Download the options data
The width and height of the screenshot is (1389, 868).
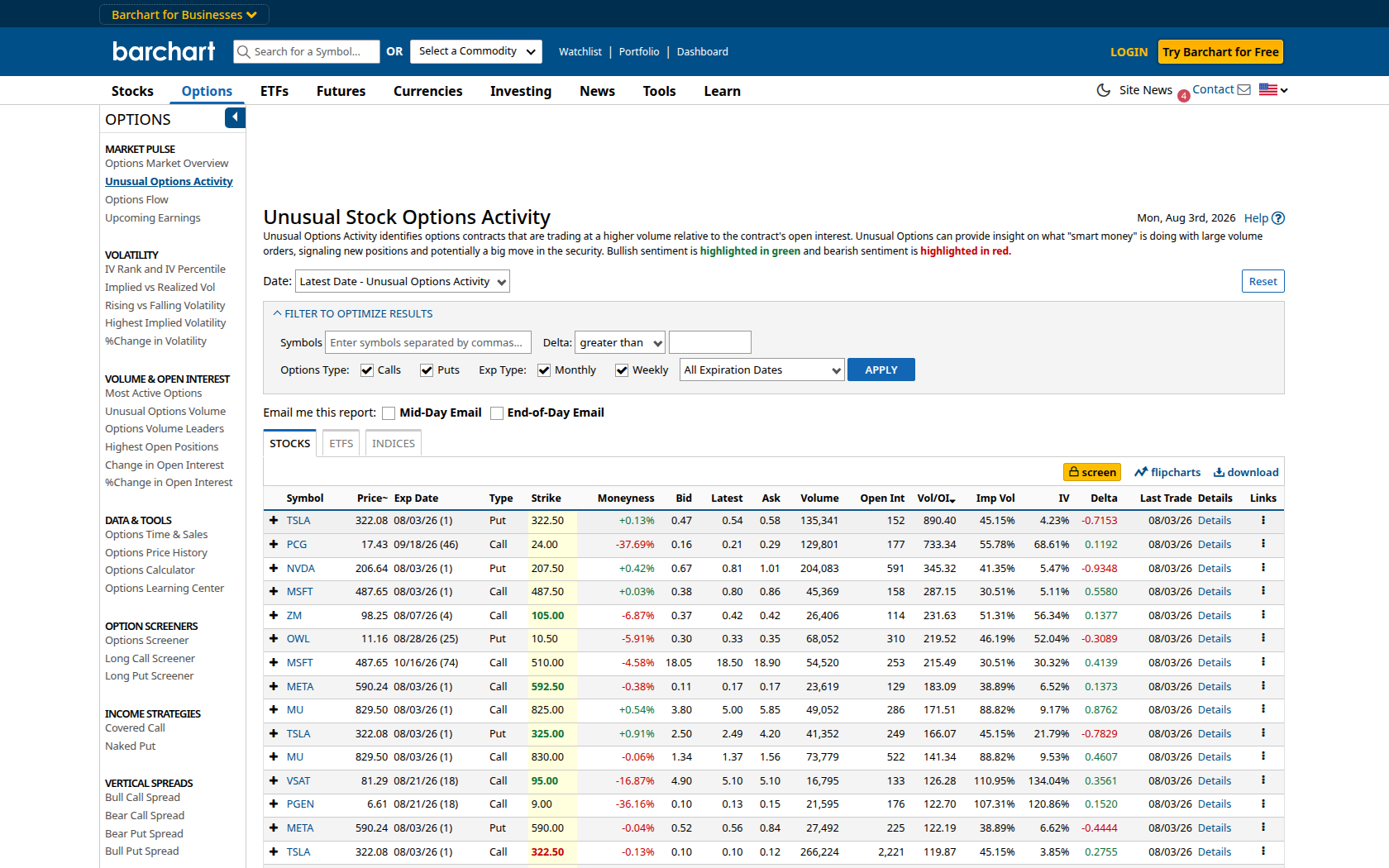(x=1246, y=472)
